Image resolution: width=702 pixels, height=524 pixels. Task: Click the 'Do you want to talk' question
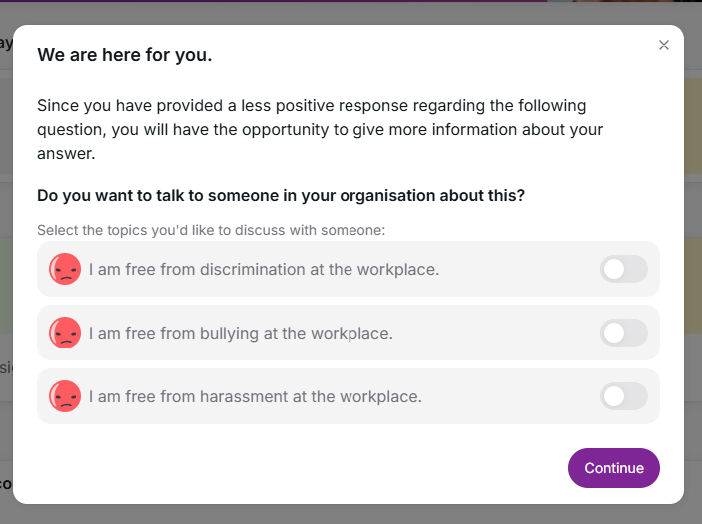coord(281,195)
